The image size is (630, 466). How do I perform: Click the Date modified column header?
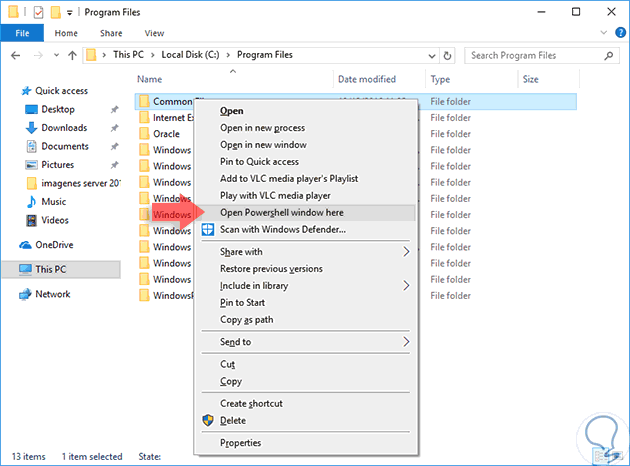pos(367,79)
